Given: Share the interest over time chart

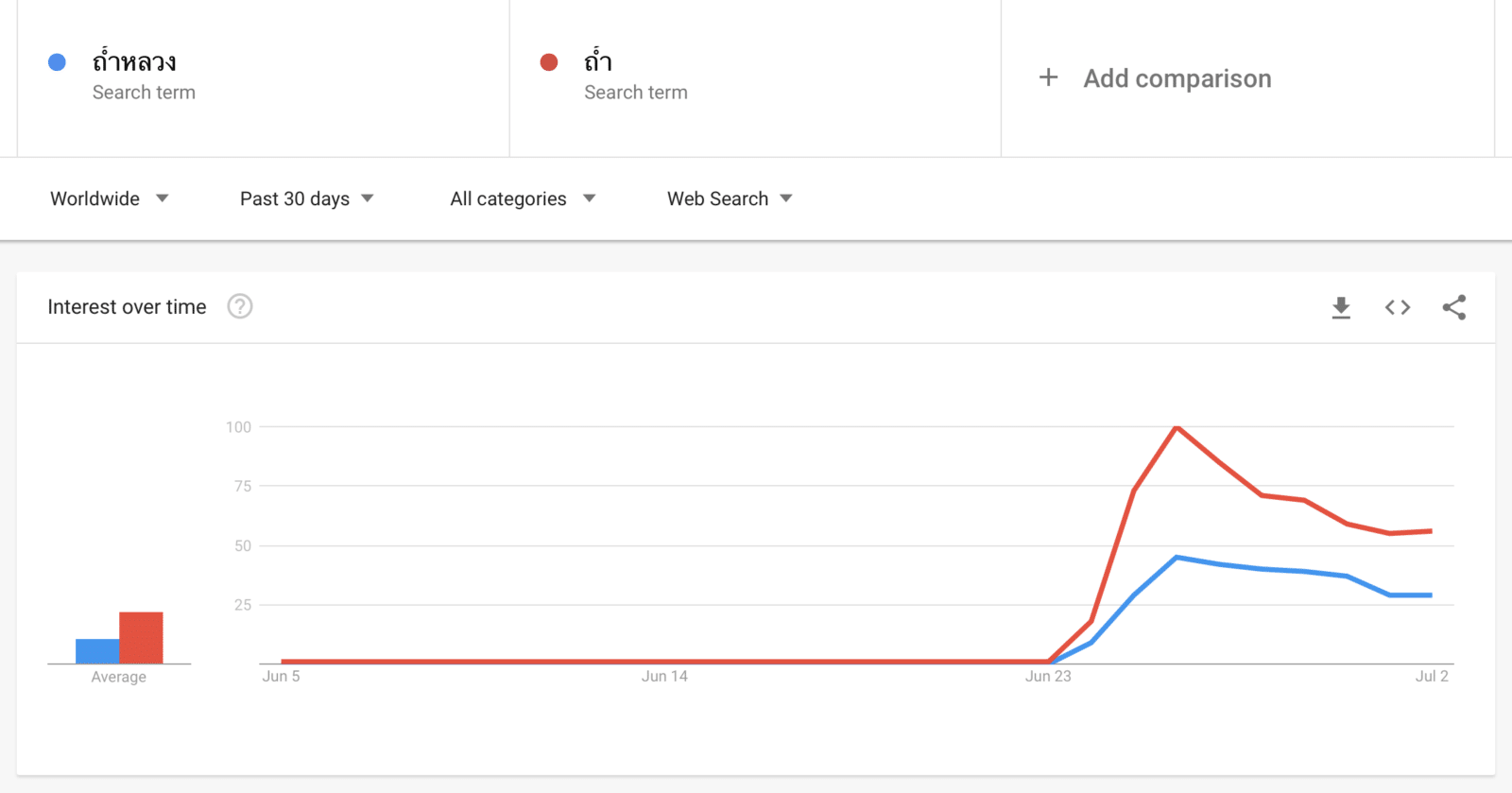Looking at the screenshot, I should [1454, 307].
